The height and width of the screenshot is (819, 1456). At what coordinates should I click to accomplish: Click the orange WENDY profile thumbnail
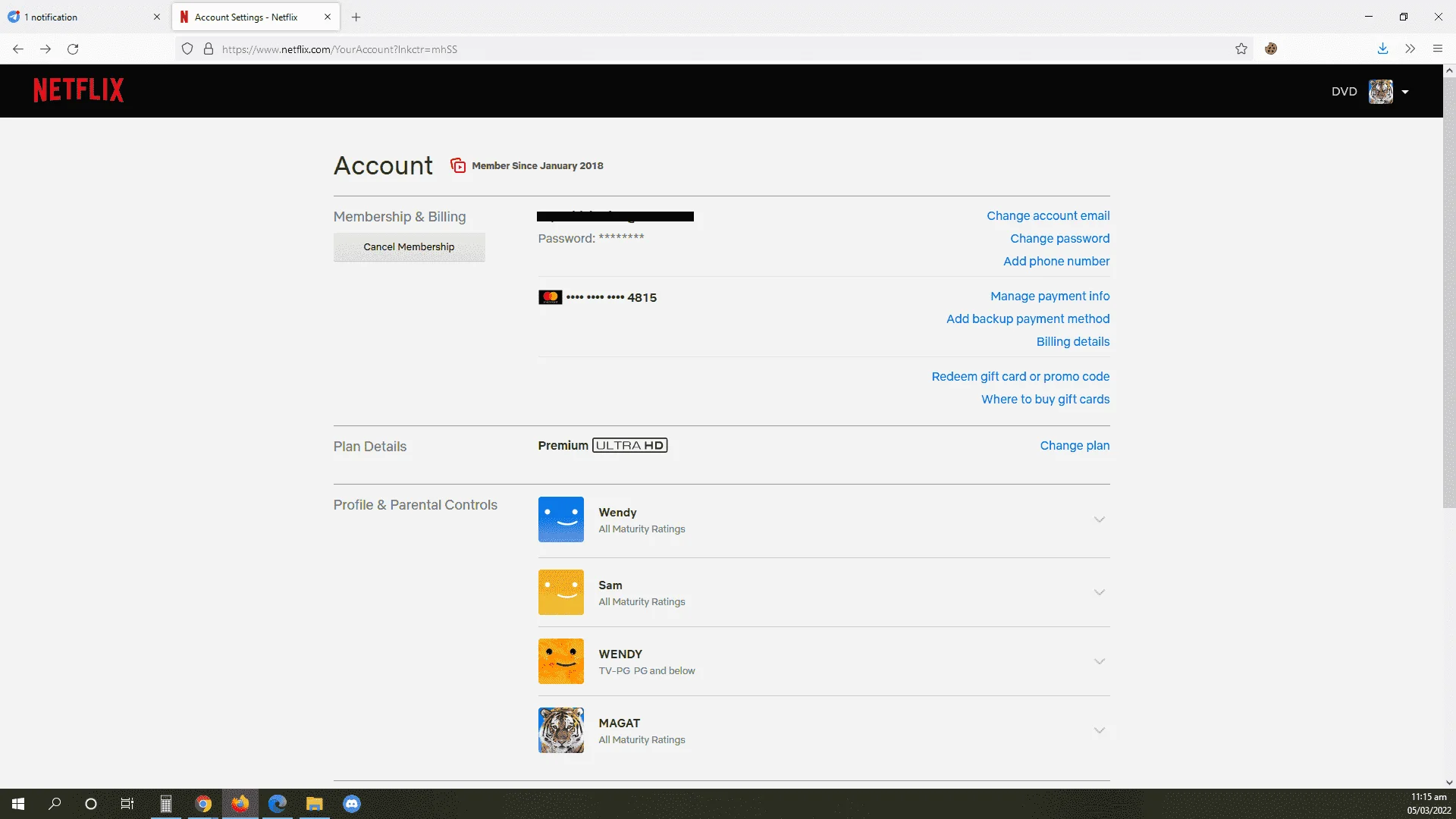click(x=561, y=661)
